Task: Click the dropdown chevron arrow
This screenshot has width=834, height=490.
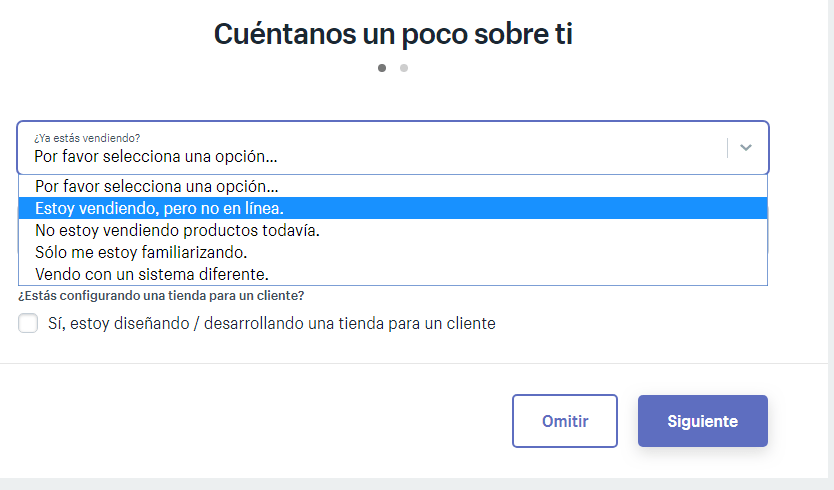Action: point(746,148)
